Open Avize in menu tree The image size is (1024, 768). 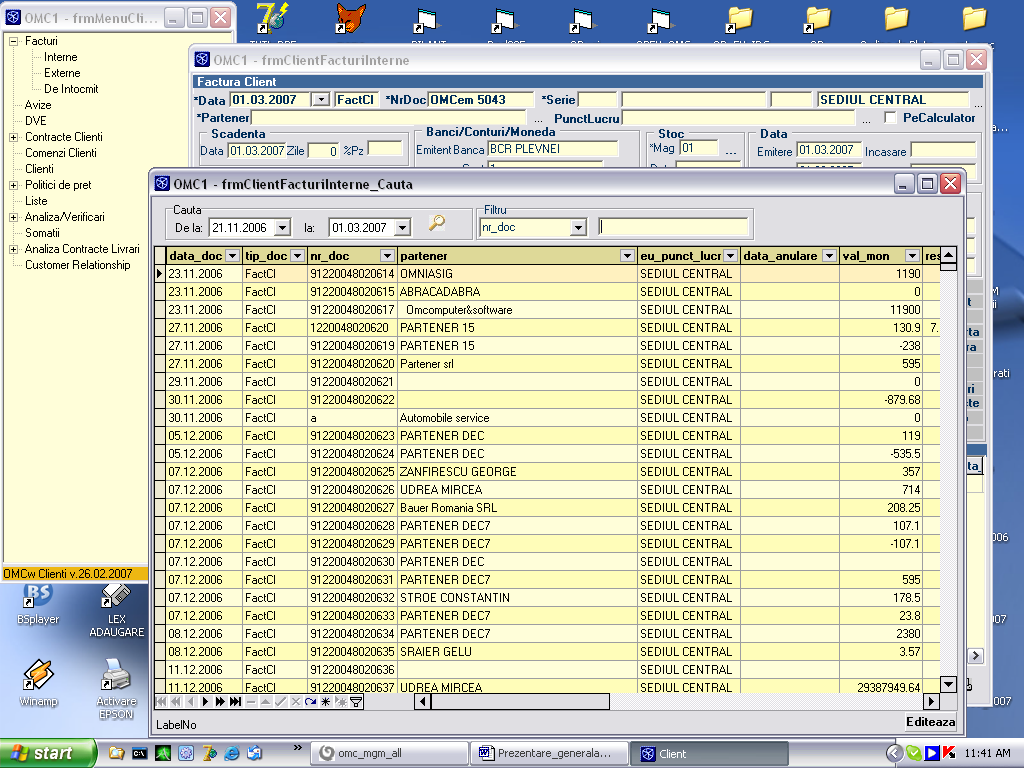tap(38, 105)
